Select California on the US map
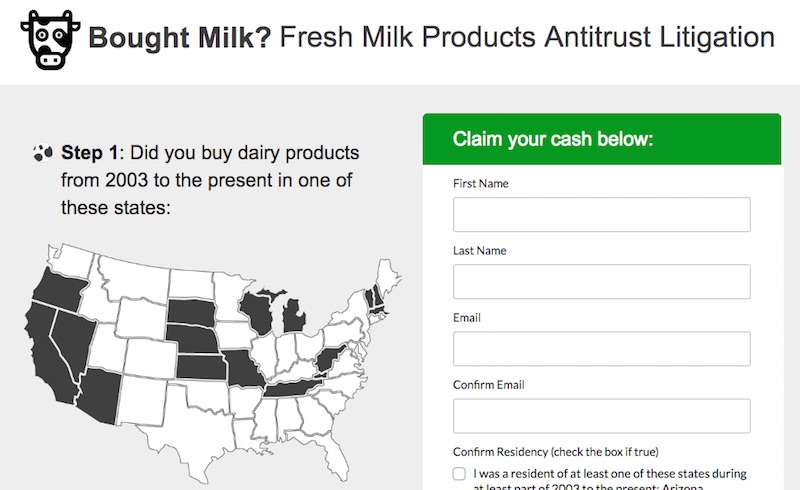This screenshot has height=490, width=800. tap(46, 352)
